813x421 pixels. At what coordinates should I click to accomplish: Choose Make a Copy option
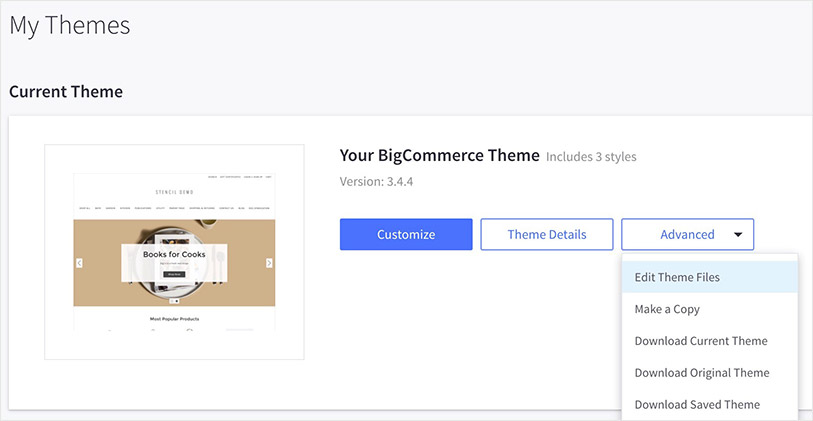pyautogui.click(x=709, y=309)
